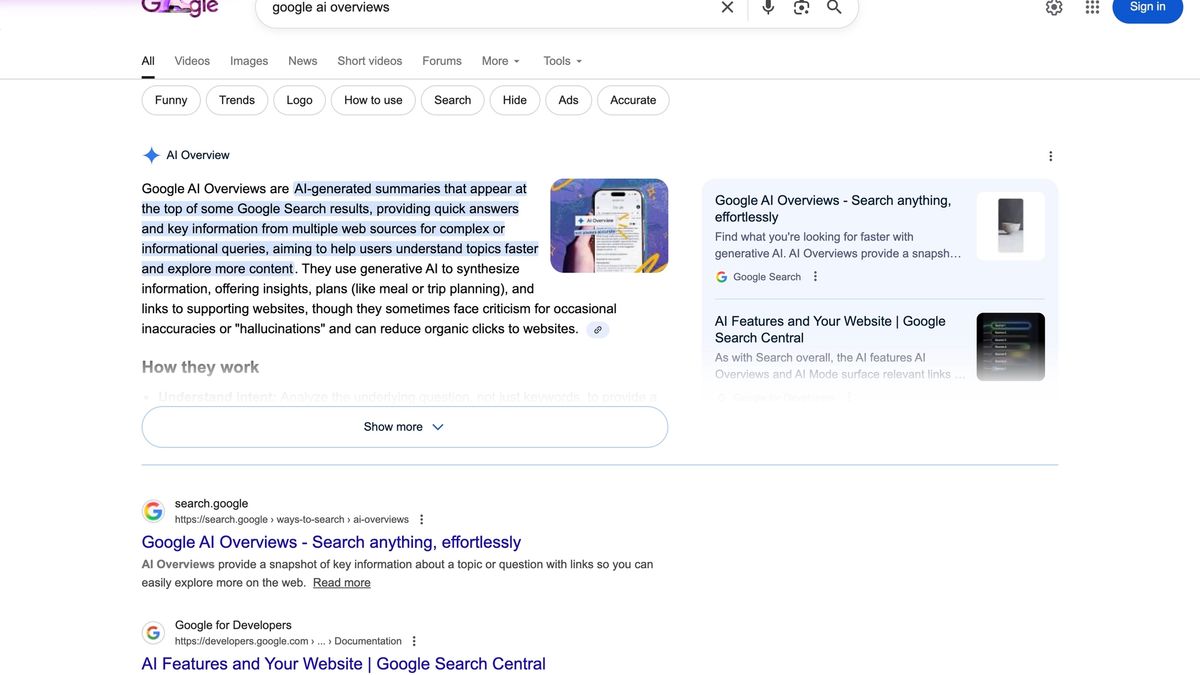Viewport: 1200px width, 675px height.
Task: Open three-dot menu beside search.google result URL
Action: 421,520
